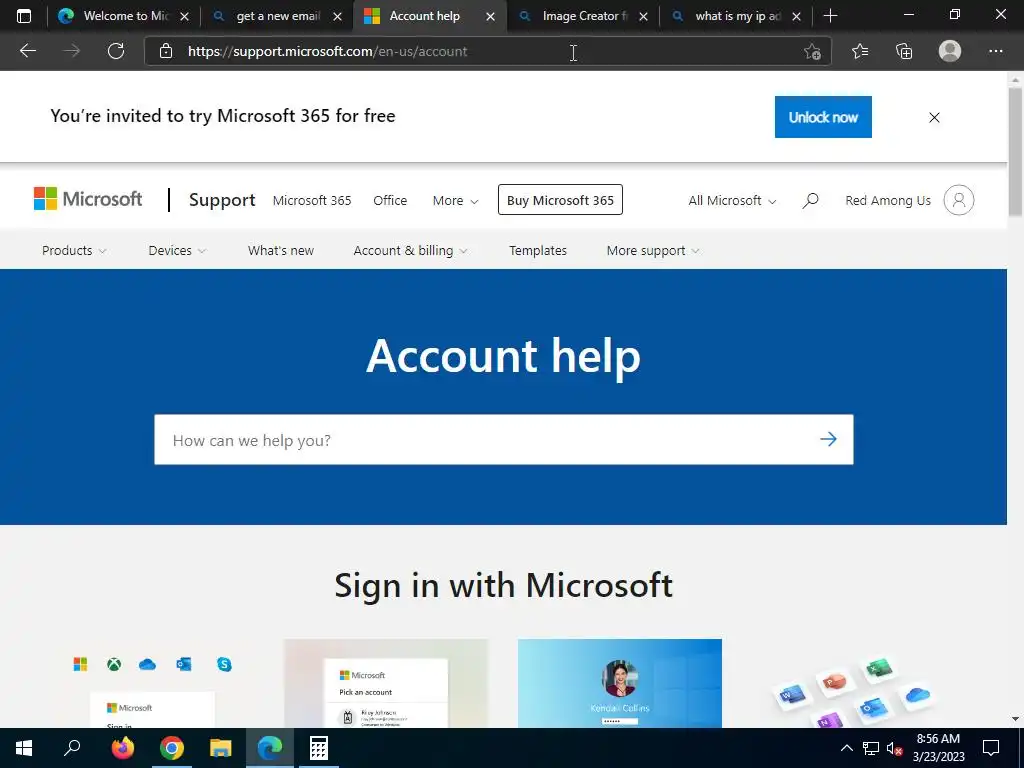Open the Red Among Us account avatar
This screenshot has width=1024, height=768.
point(959,200)
